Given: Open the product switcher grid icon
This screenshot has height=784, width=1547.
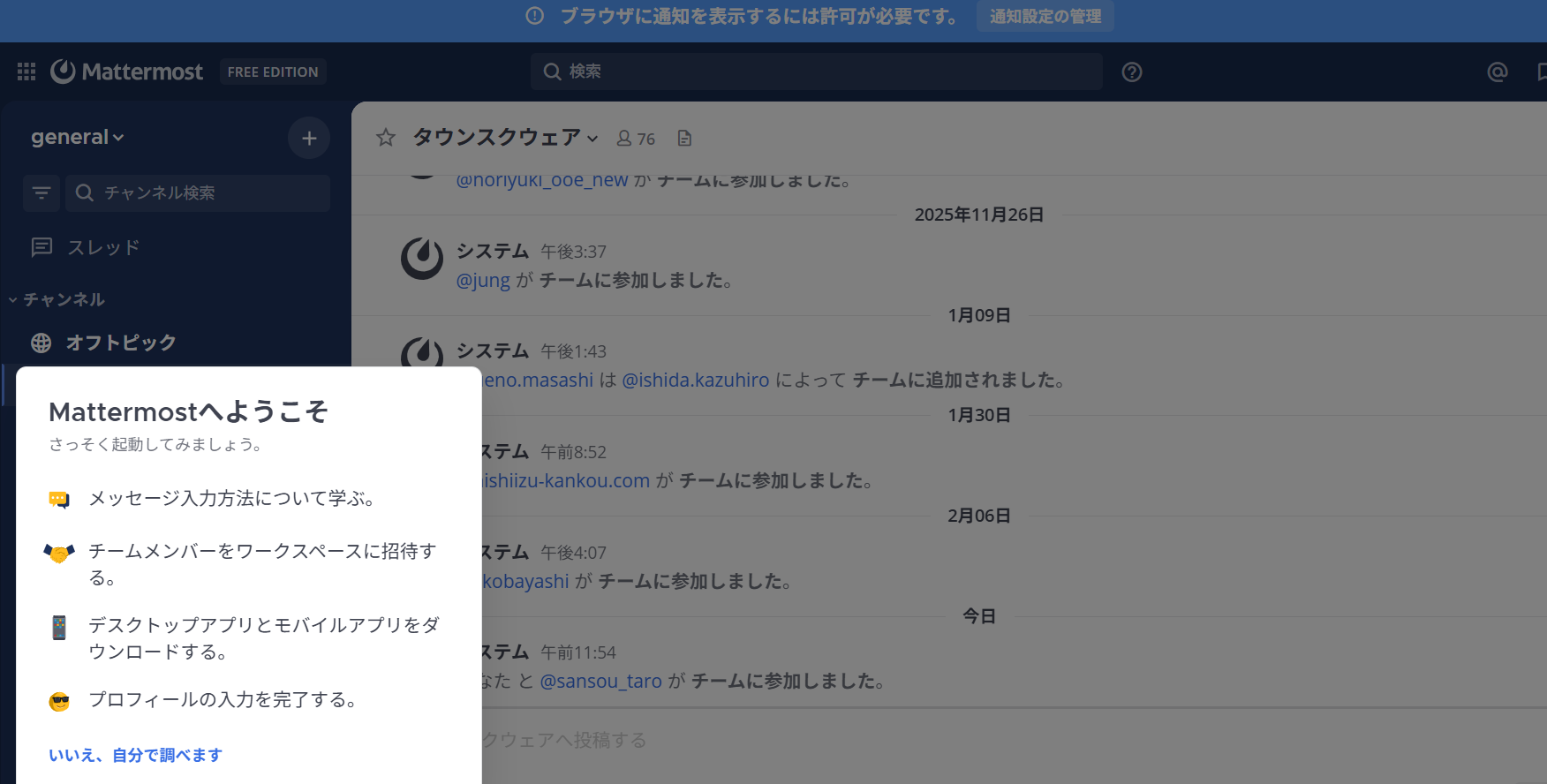Looking at the screenshot, I should tap(26, 72).
